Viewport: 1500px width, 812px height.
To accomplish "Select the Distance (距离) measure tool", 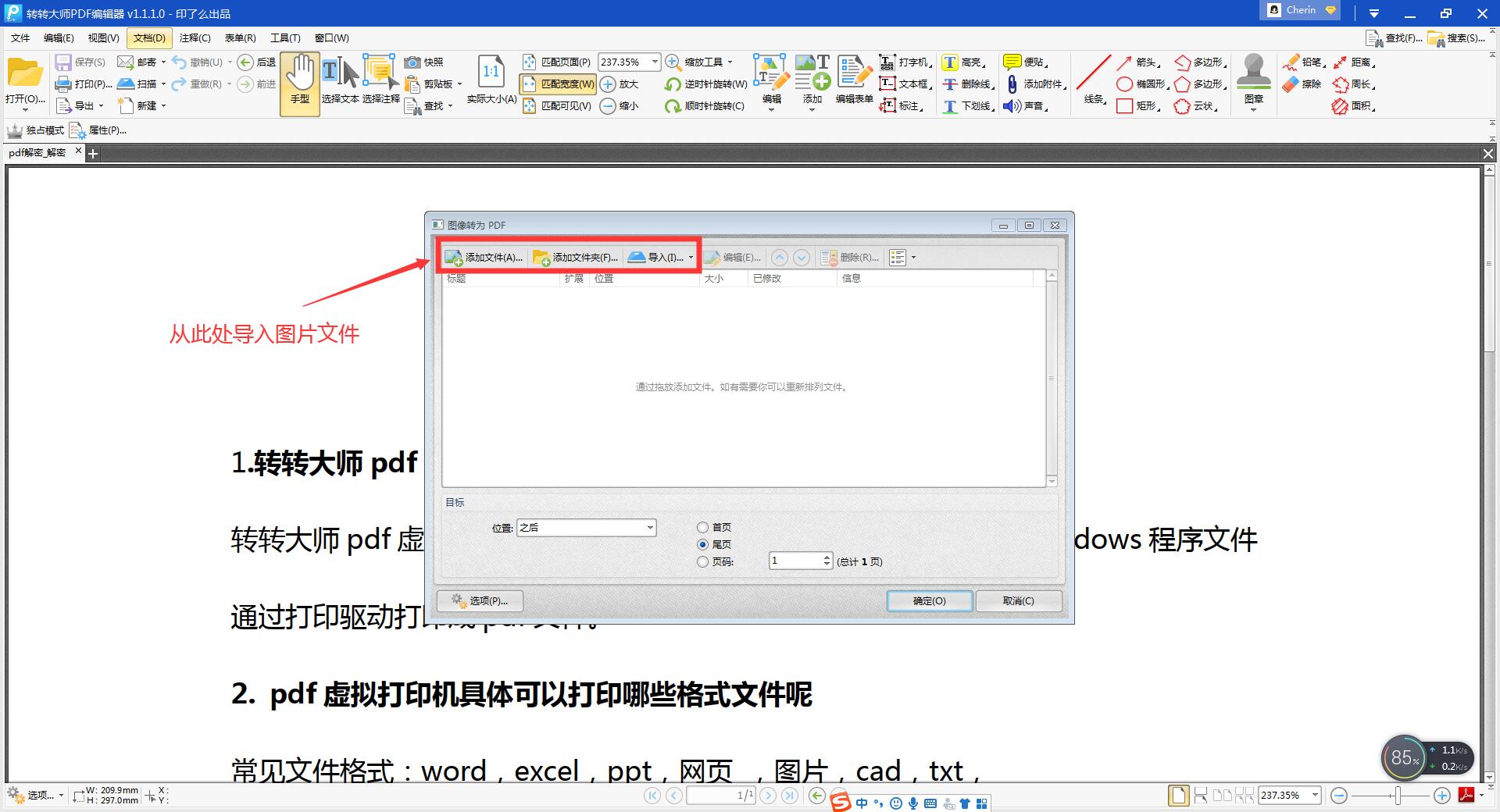I will coord(1353,62).
